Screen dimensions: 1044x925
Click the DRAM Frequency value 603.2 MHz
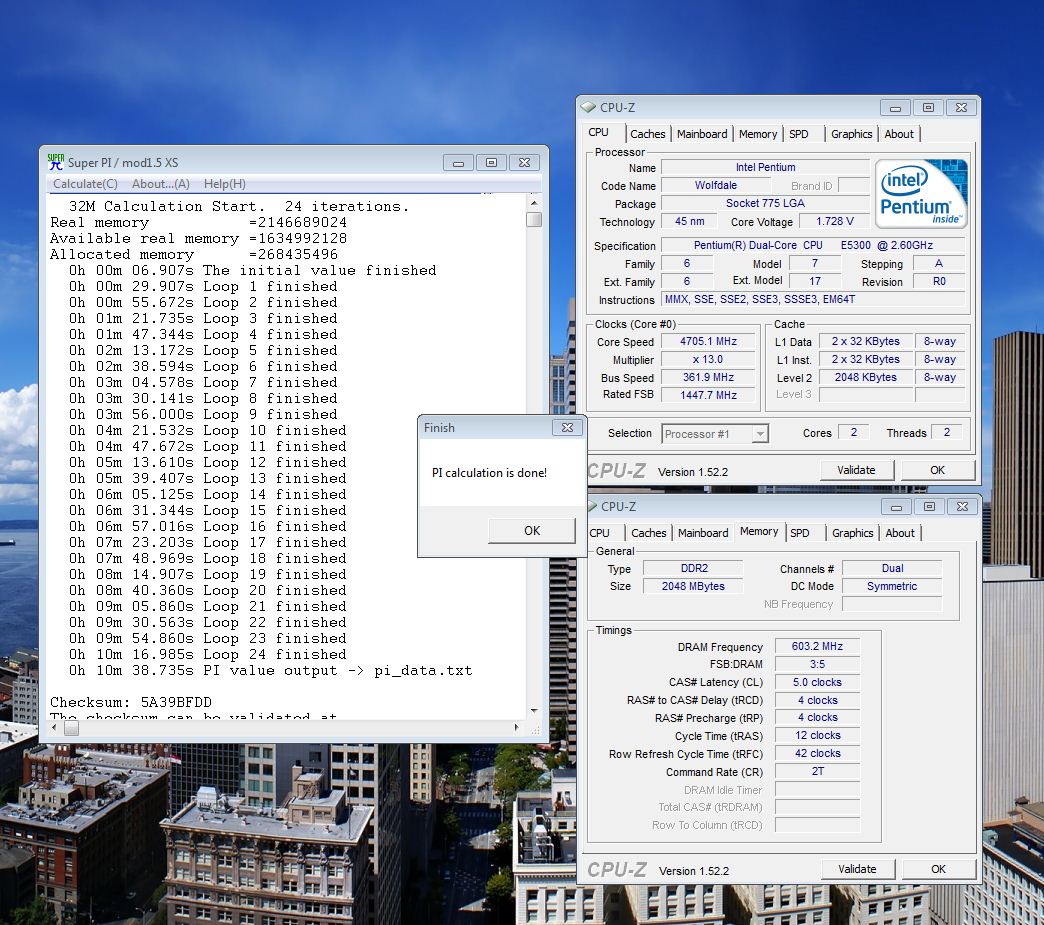click(x=817, y=647)
